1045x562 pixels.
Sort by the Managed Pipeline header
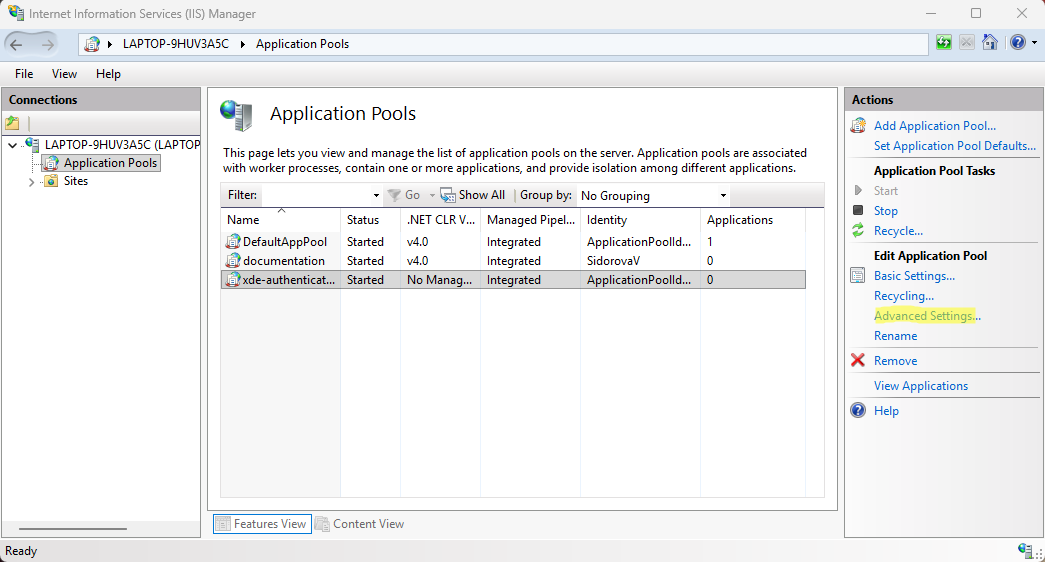pyautogui.click(x=530, y=220)
